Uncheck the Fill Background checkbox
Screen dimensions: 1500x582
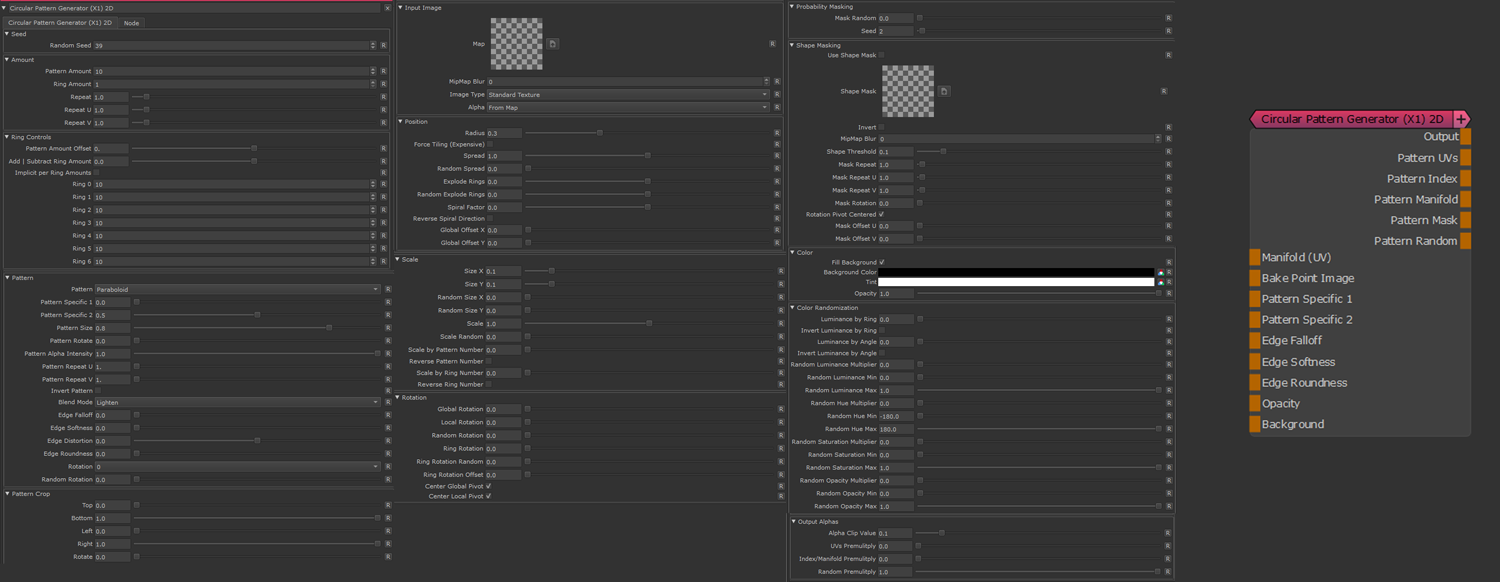coord(881,262)
